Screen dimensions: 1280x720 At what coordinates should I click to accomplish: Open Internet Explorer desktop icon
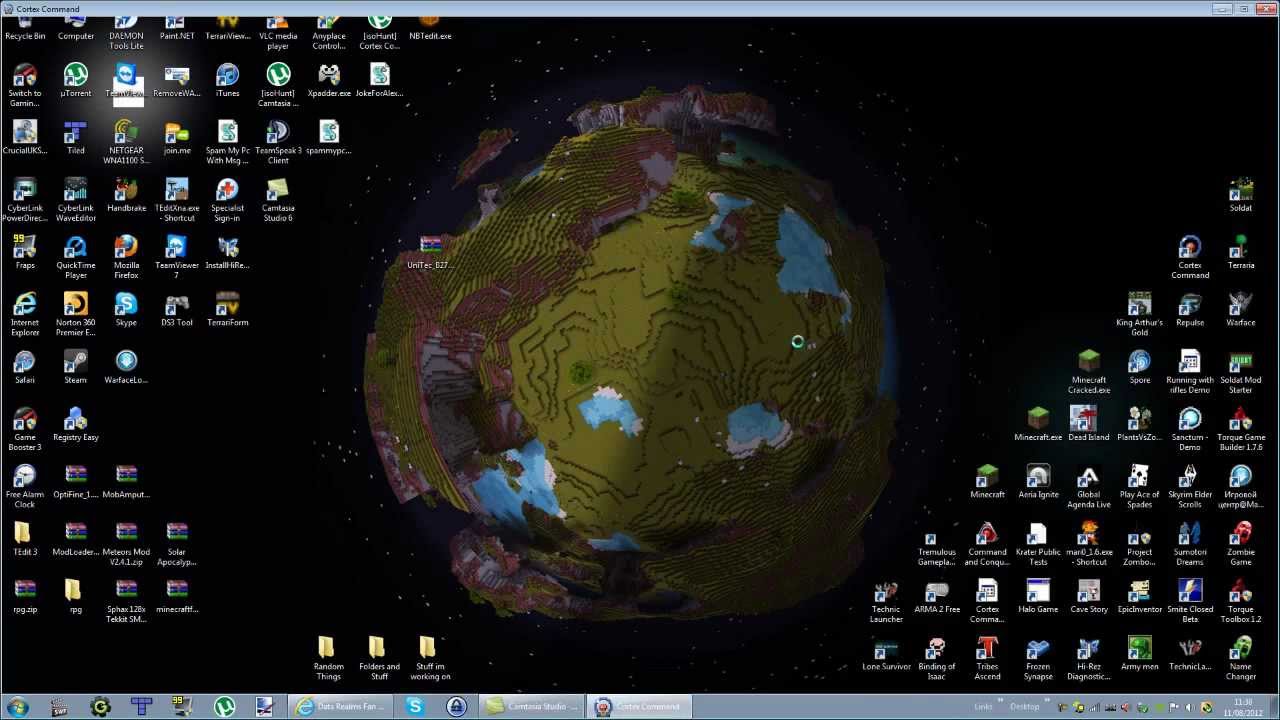pos(25,314)
